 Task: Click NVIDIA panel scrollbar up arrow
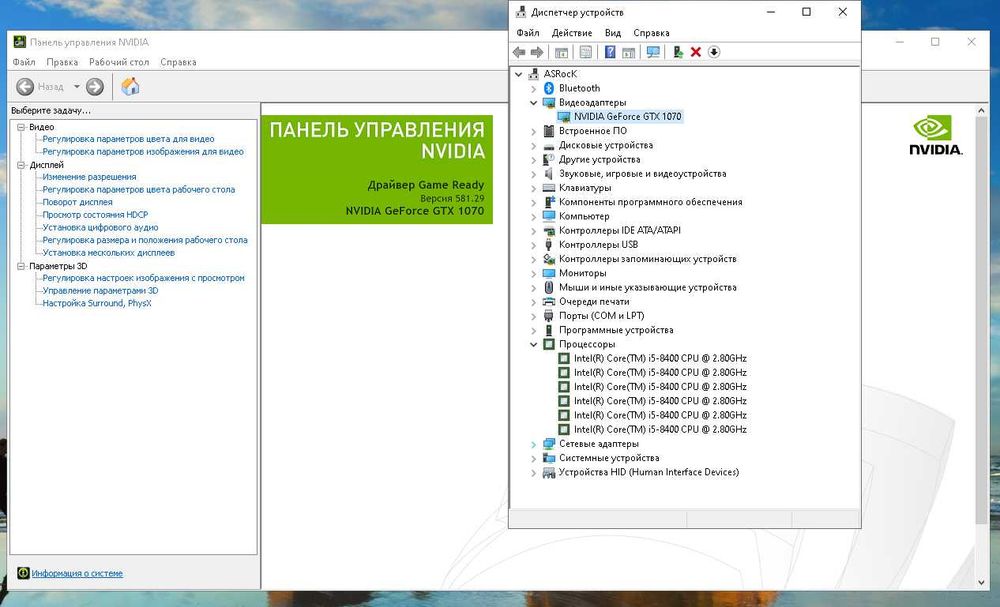pos(982,111)
